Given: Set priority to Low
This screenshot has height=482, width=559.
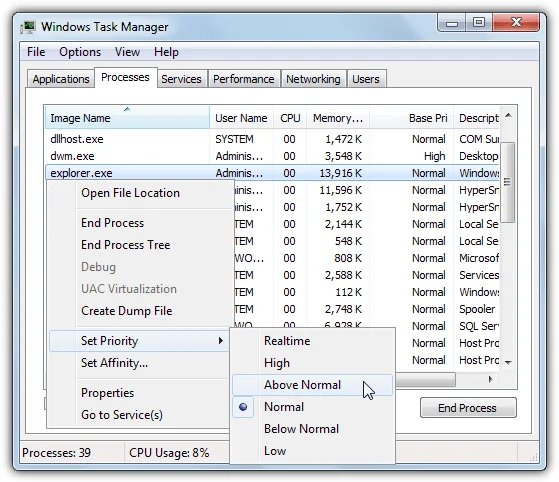Looking at the screenshot, I should click(312, 451).
